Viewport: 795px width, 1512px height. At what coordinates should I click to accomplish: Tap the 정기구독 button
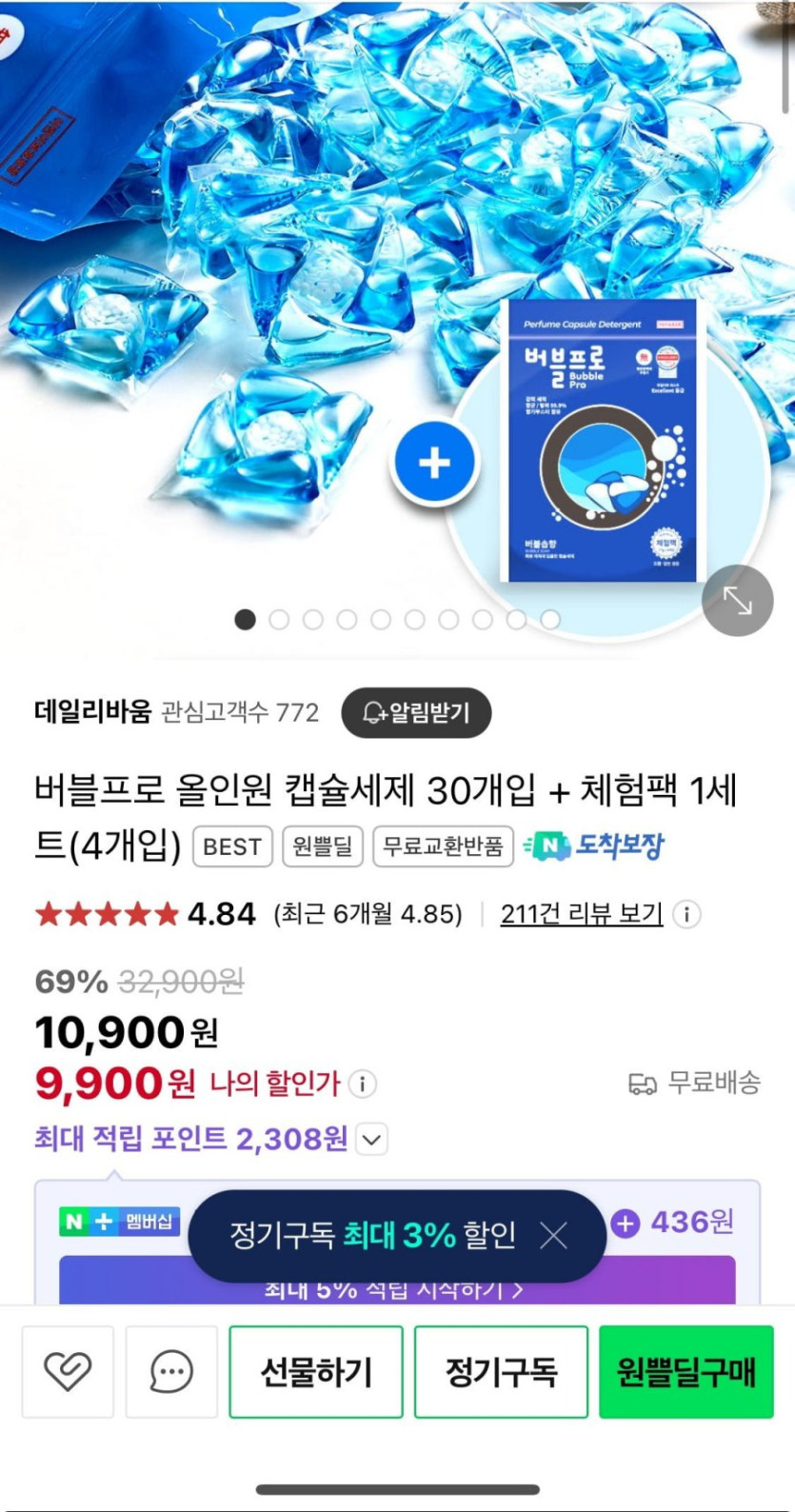pyautogui.click(x=501, y=1372)
